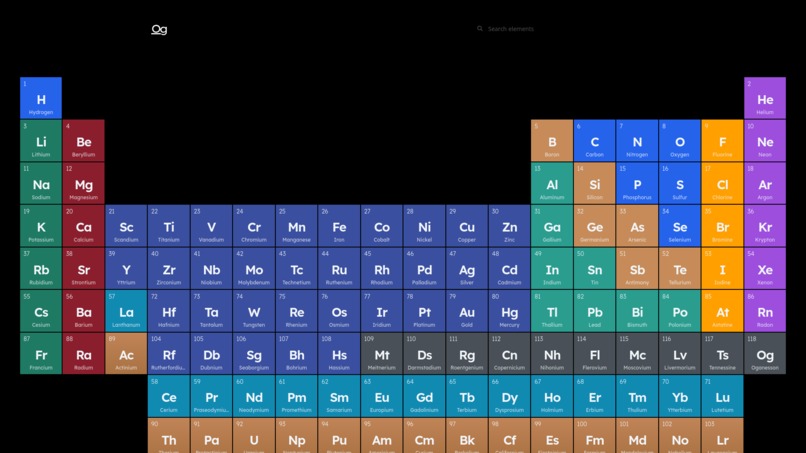Click the Aluminum tile

pos(552,183)
